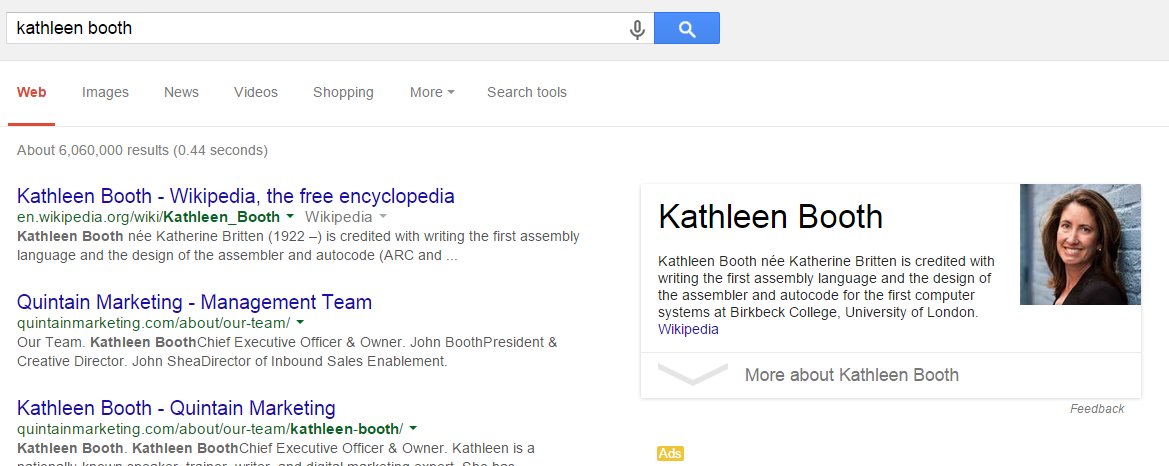Expand the More about Kathleen Booth chevron
The image size is (1169, 466).
(x=693, y=375)
